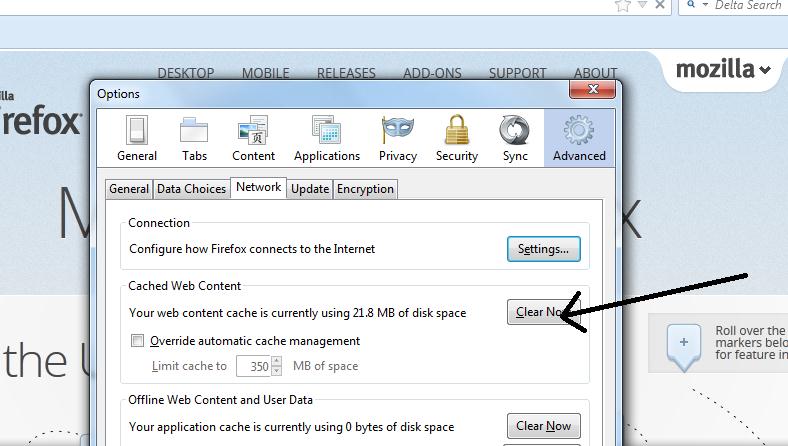
Task: Clear cached web content now
Action: [543, 312]
